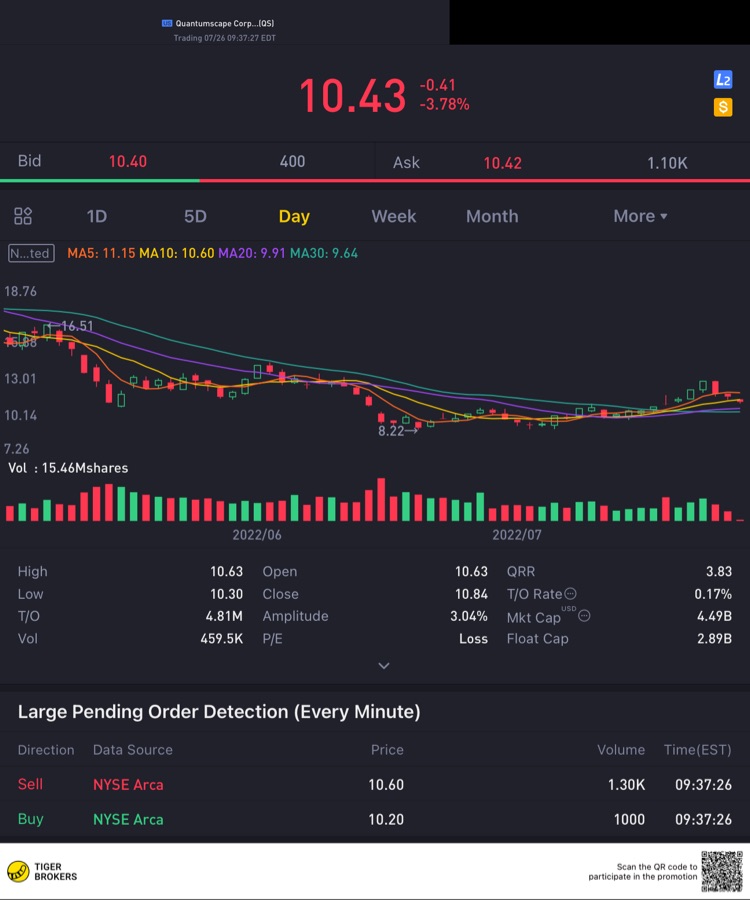This screenshot has width=750, height=900.
Task: Tap the orange S dollar icon
Action: tap(722, 107)
